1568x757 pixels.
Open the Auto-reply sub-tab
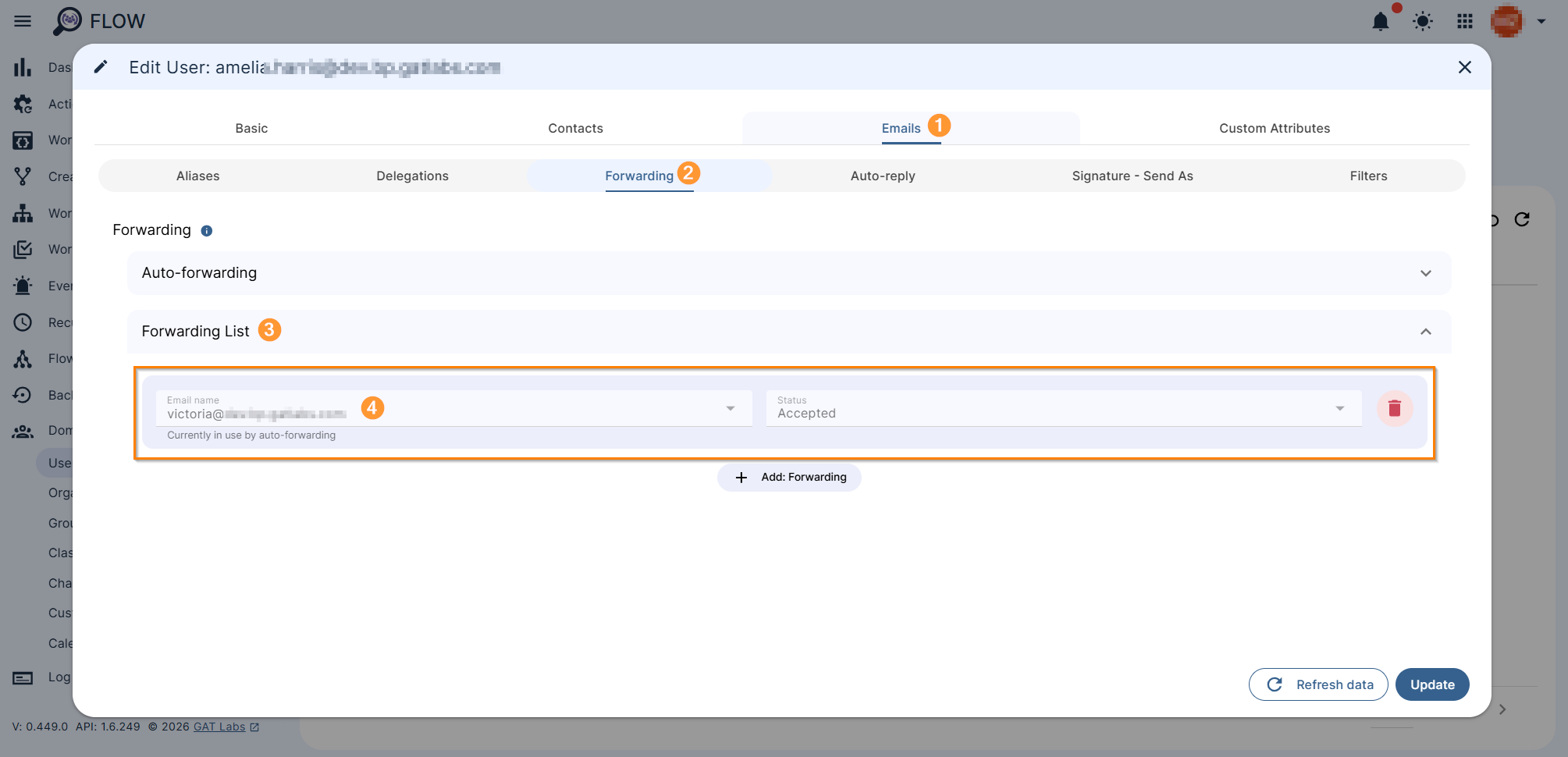click(883, 176)
